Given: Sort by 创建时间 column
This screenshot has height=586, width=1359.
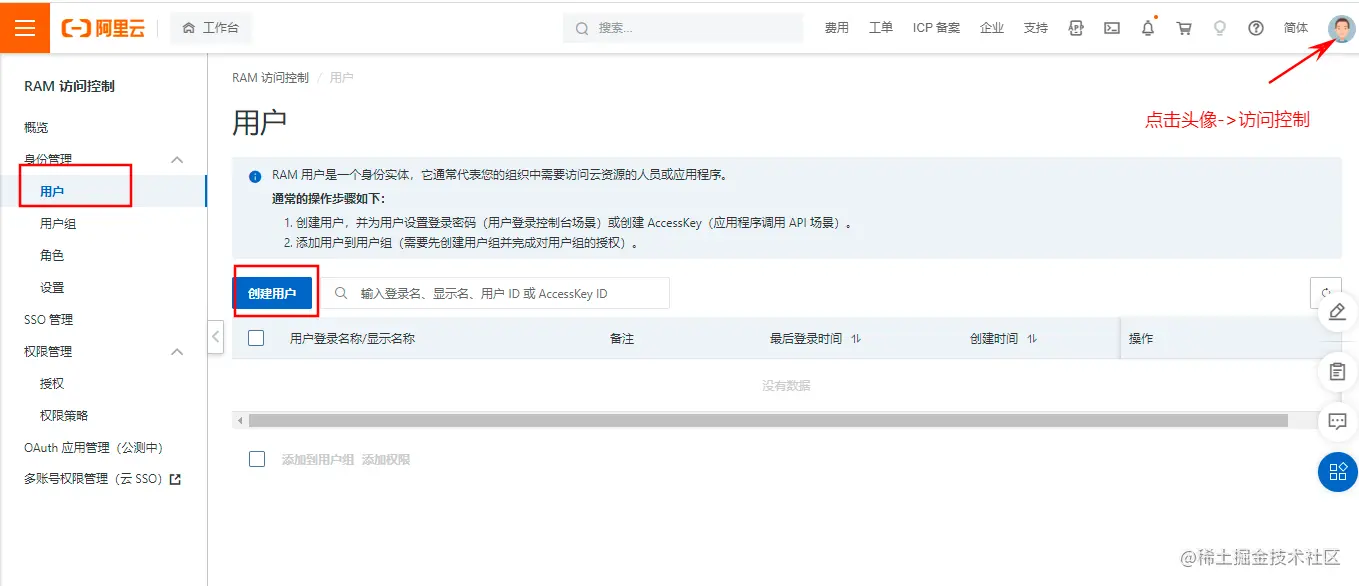Looking at the screenshot, I should click(1032, 339).
